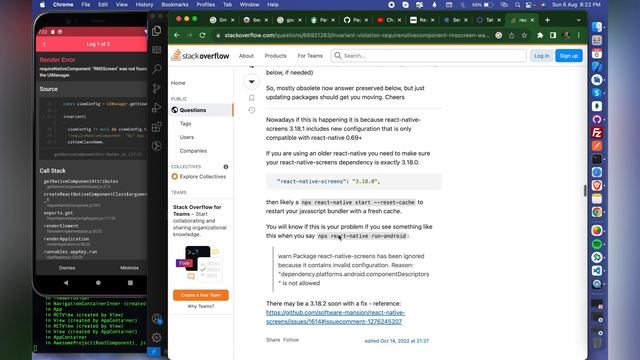Click getNativeComponentAttributes call stack entry
Image resolution: width=640 pixels, height=360 pixels.
coord(81,181)
